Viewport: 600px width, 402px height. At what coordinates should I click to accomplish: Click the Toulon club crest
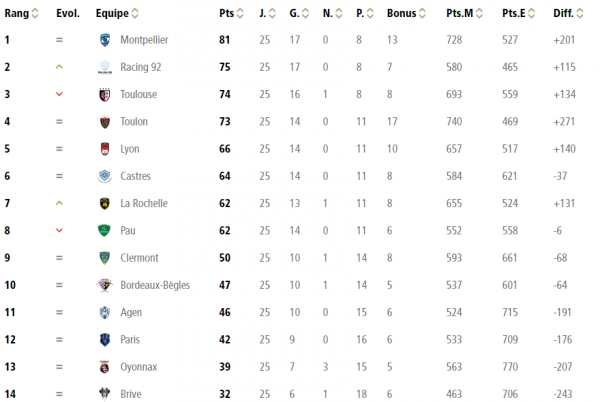coord(104,122)
